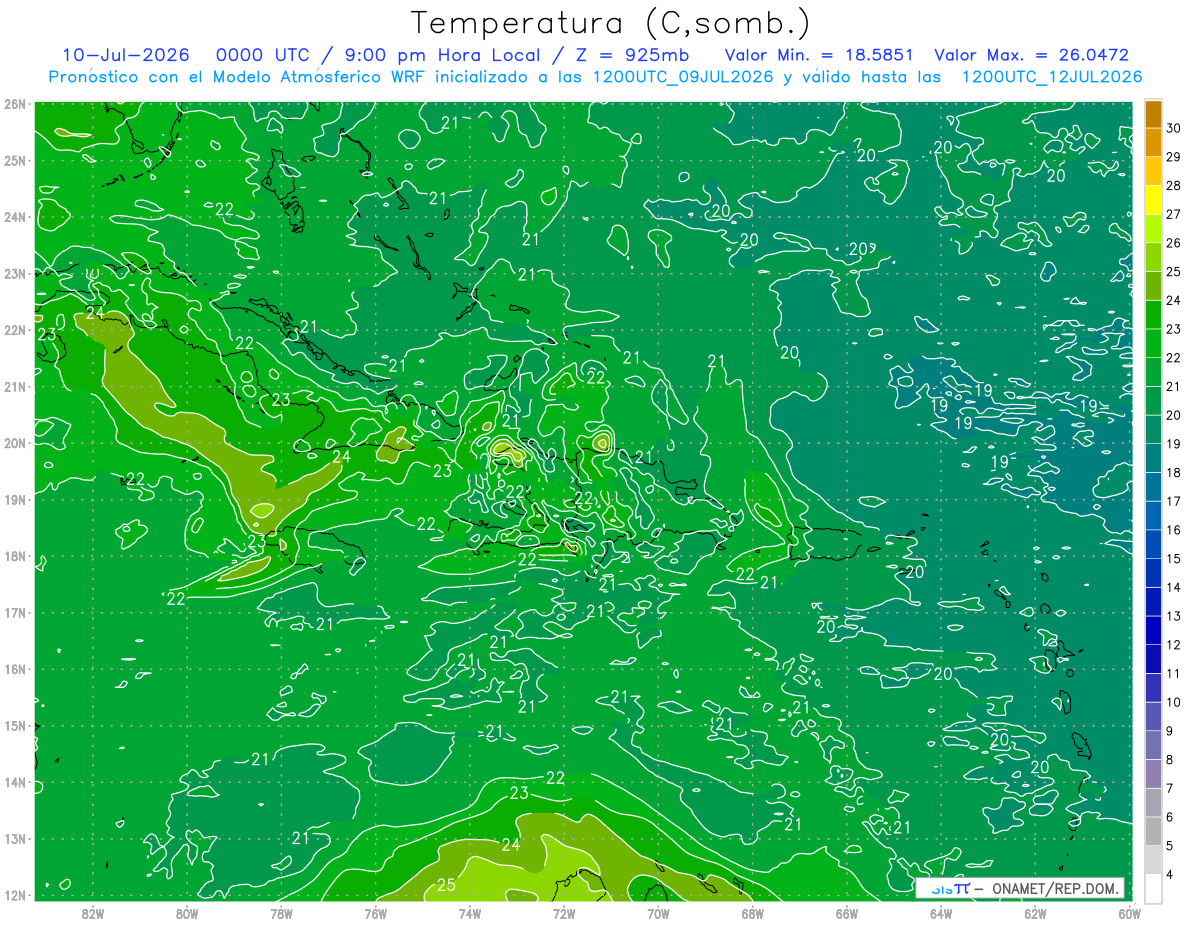Screen dimensions: 1200x927
Task: Click the "66W" longitude axis label
Action: click(x=847, y=914)
